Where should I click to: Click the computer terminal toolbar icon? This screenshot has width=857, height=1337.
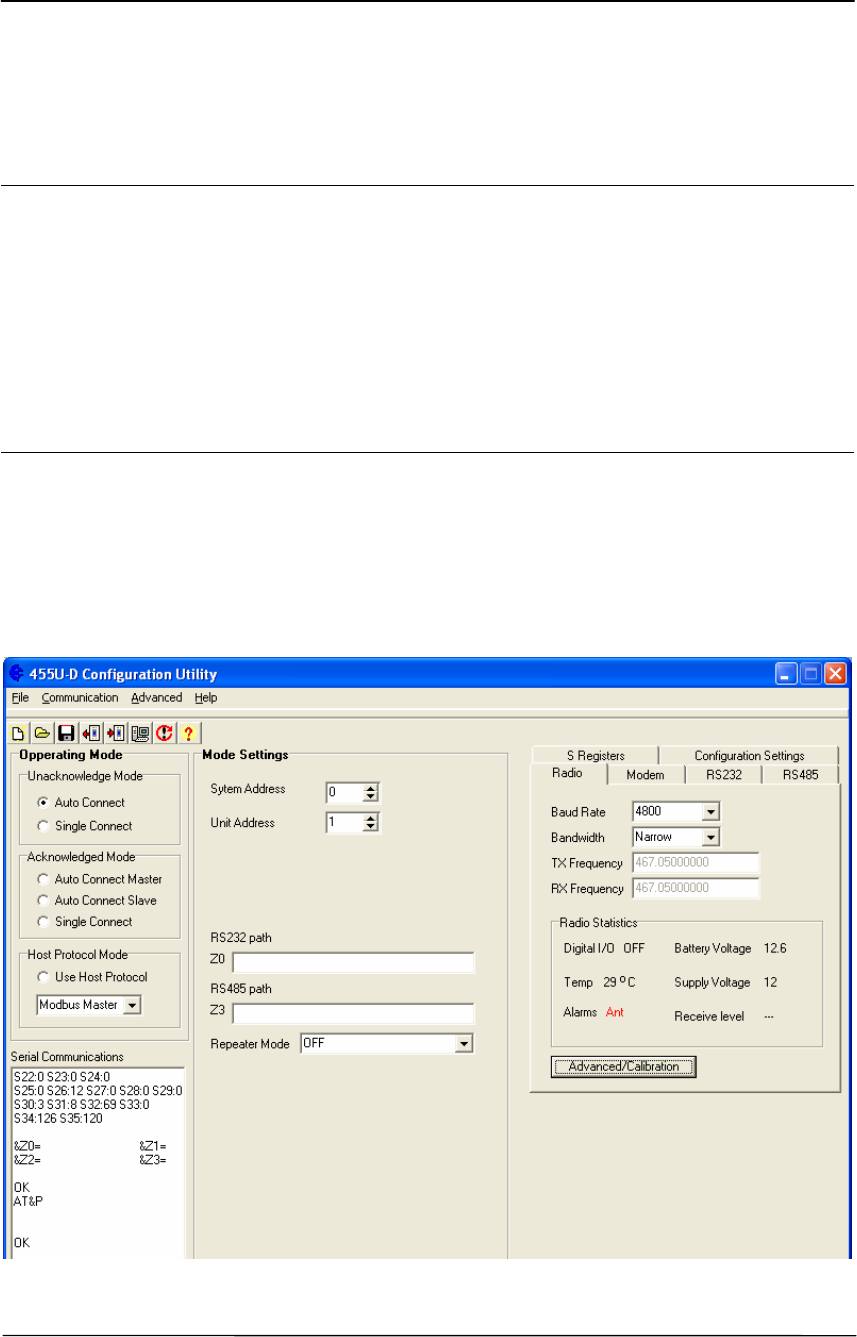pyautogui.click(x=138, y=733)
